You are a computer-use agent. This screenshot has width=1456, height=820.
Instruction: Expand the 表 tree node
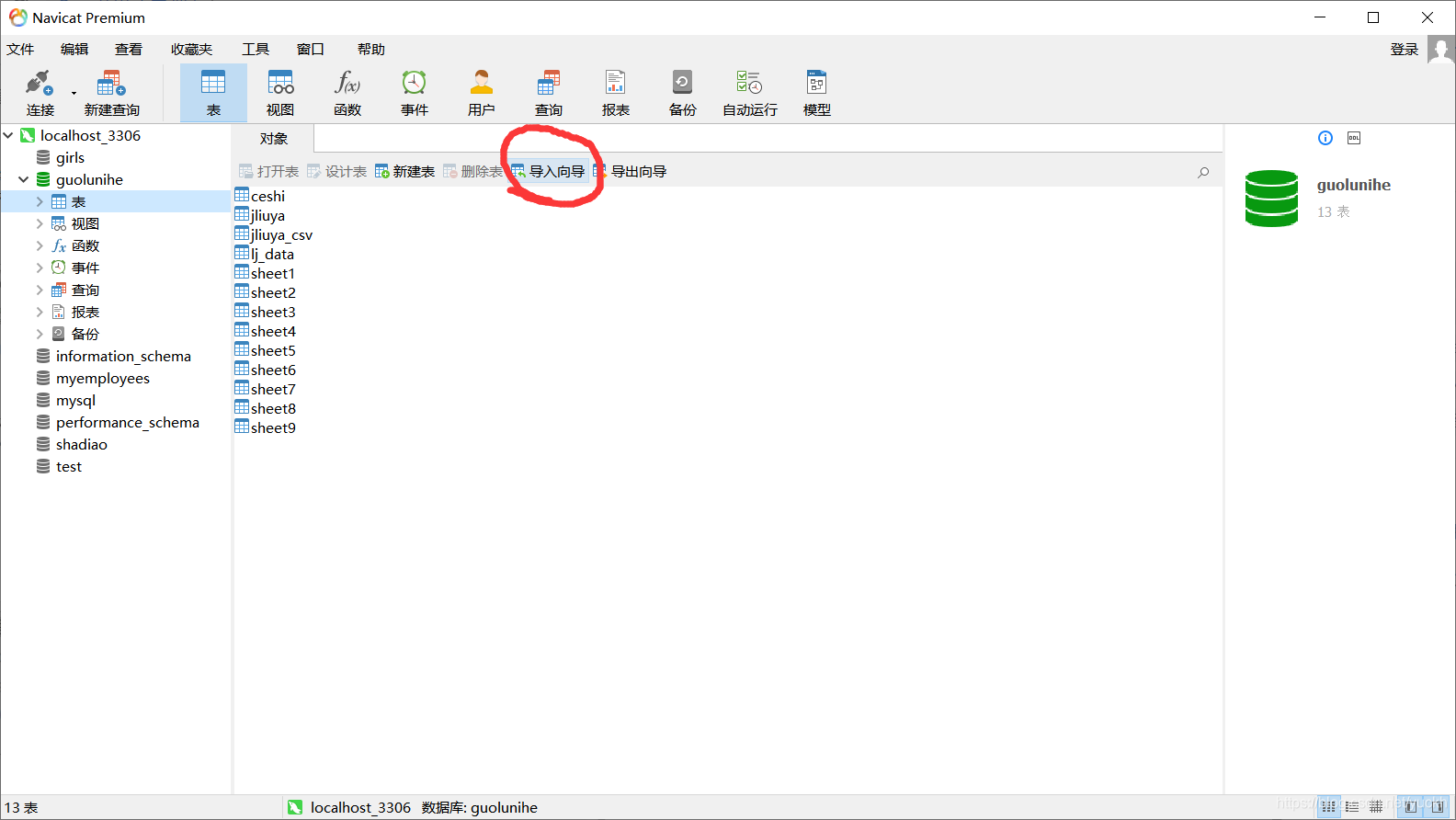point(40,201)
